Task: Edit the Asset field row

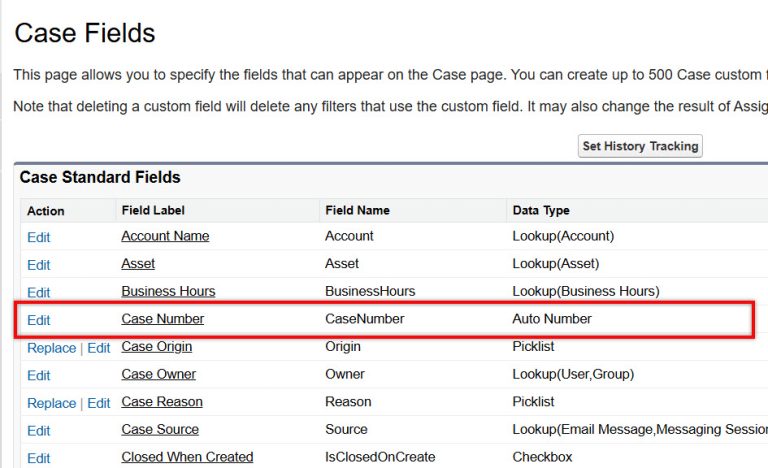Action: pyautogui.click(x=39, y=265)
